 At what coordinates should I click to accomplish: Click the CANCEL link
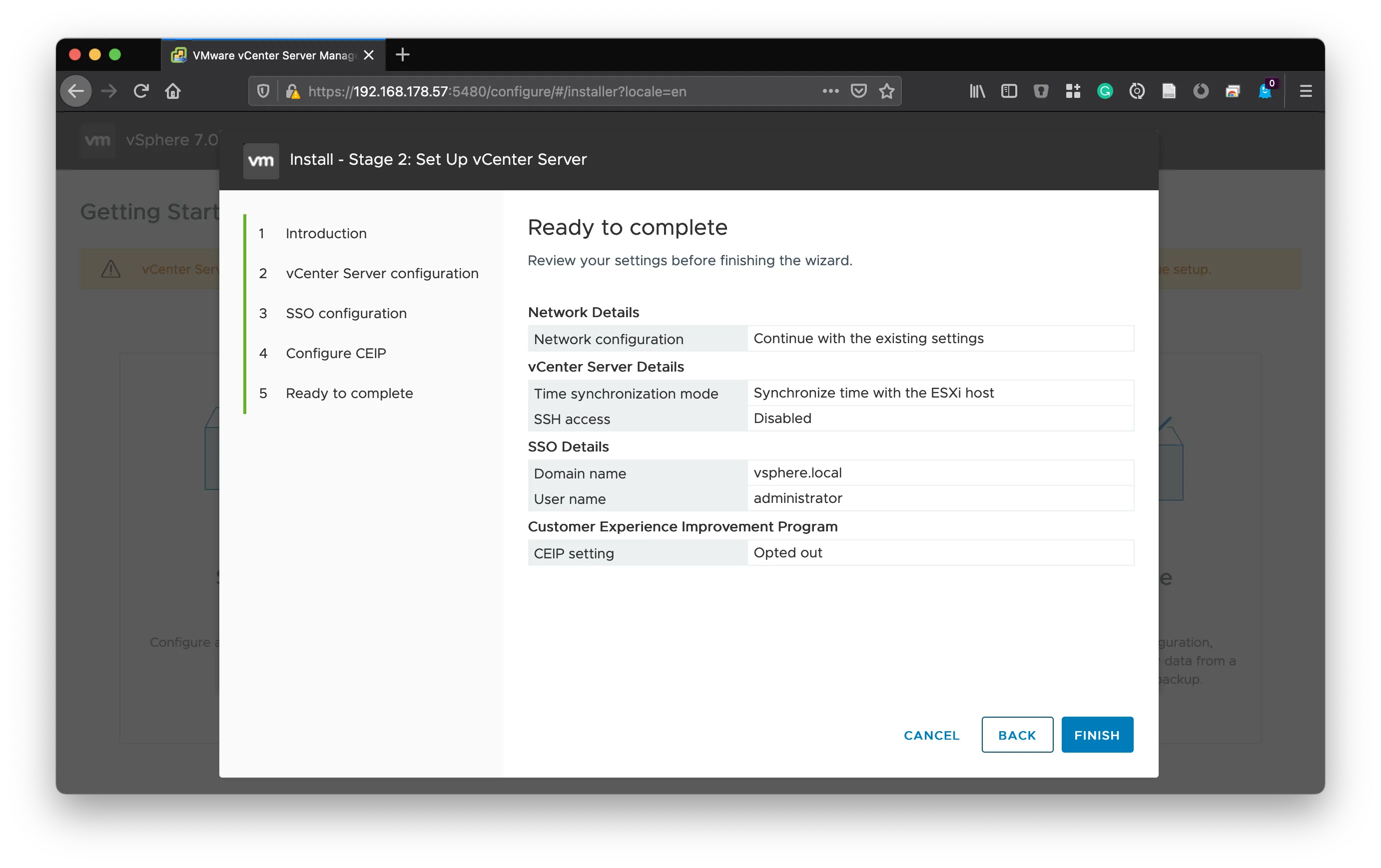coord(931,735)
